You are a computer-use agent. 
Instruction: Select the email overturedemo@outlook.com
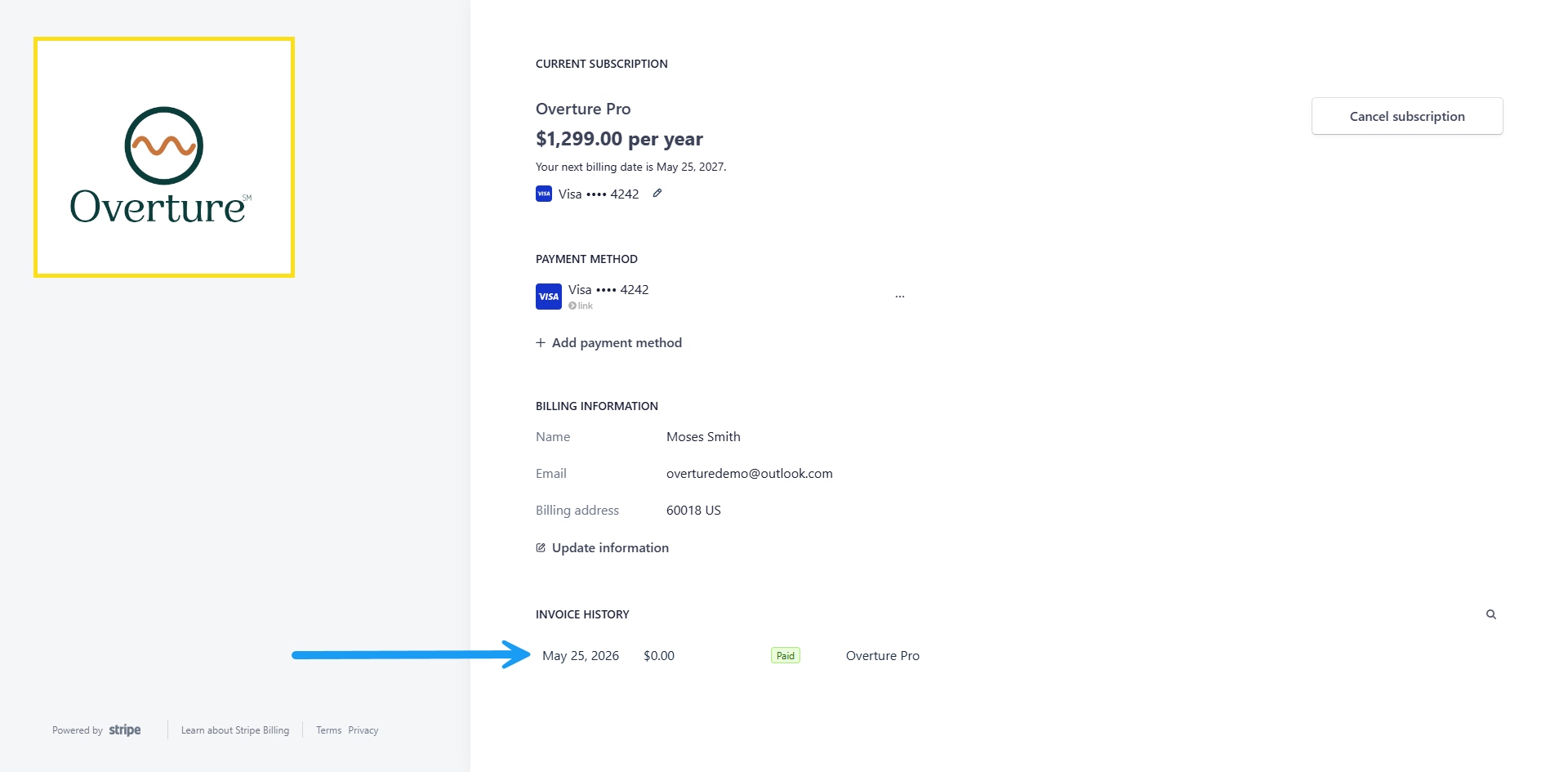(750, 473)
